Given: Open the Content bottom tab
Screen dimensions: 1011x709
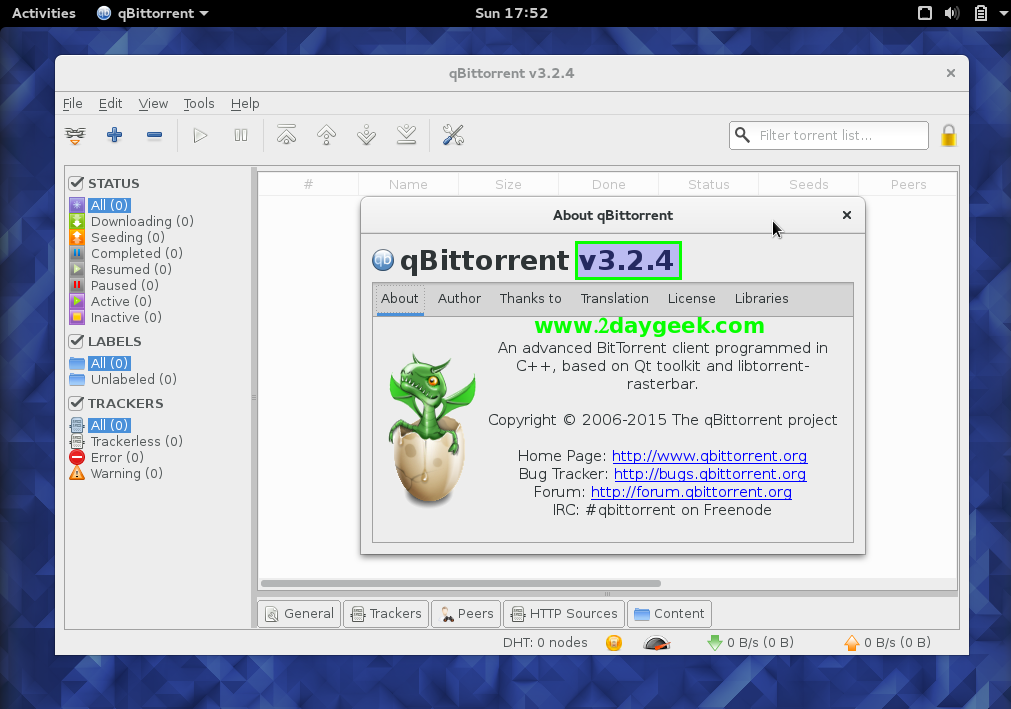Looking at the screenshot, I should coord(669,614).
